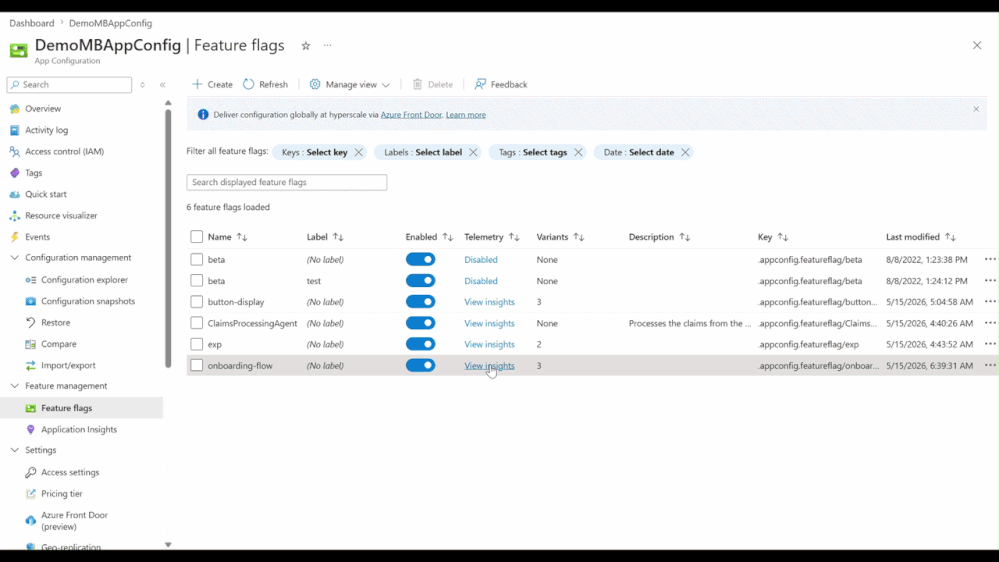This screenshot has height=562, width=999.
Task: Collapse the Feature management section
Action: click(15, 385)
